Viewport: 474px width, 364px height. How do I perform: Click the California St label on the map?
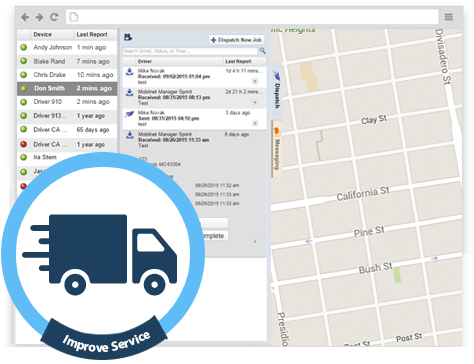coord(363,194)
